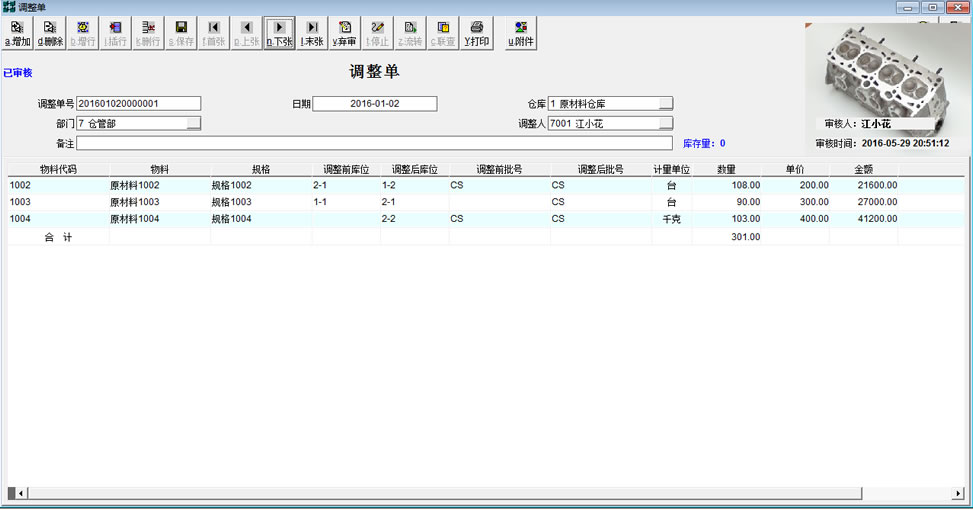973x510 pixels.
Task: Click the unit price cell 400.00
Action: tap(795, 218)
